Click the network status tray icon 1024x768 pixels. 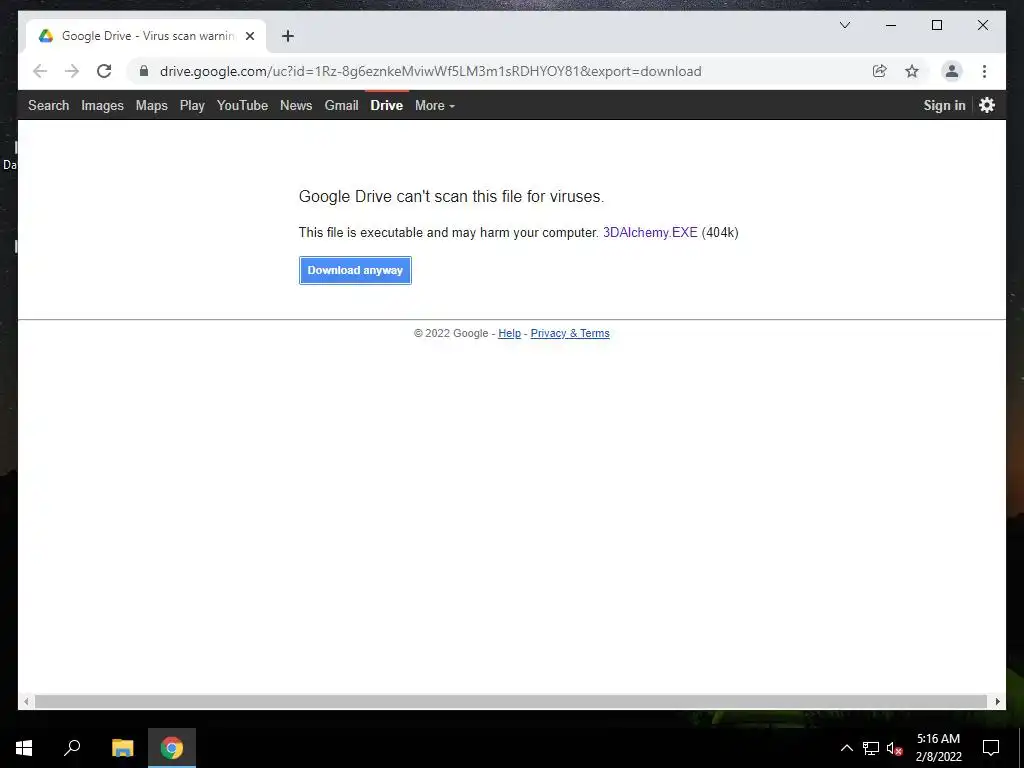[871, 748]
